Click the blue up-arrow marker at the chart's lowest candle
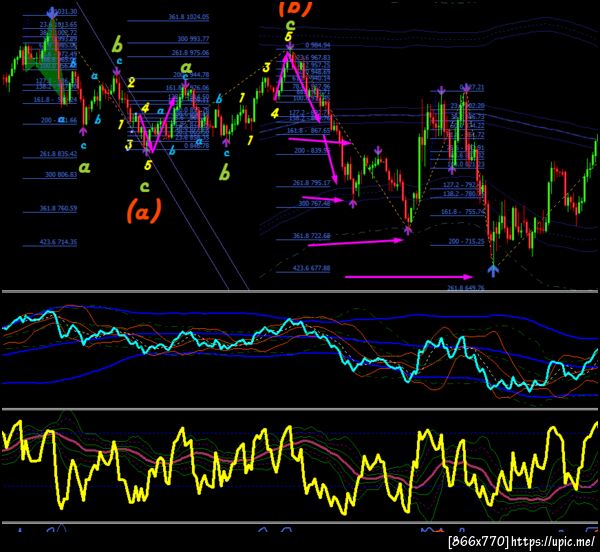Viewport: 600px width, 552px height. [x=494, y=270]
